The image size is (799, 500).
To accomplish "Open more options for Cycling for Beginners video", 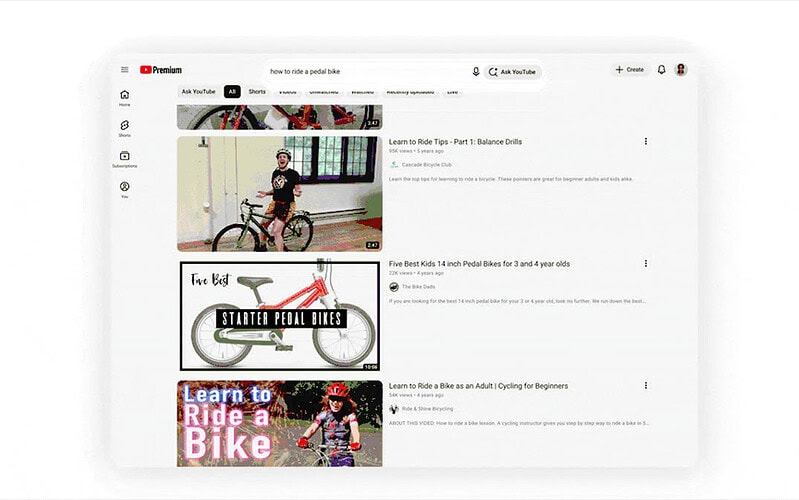I will tap(646, 385).
